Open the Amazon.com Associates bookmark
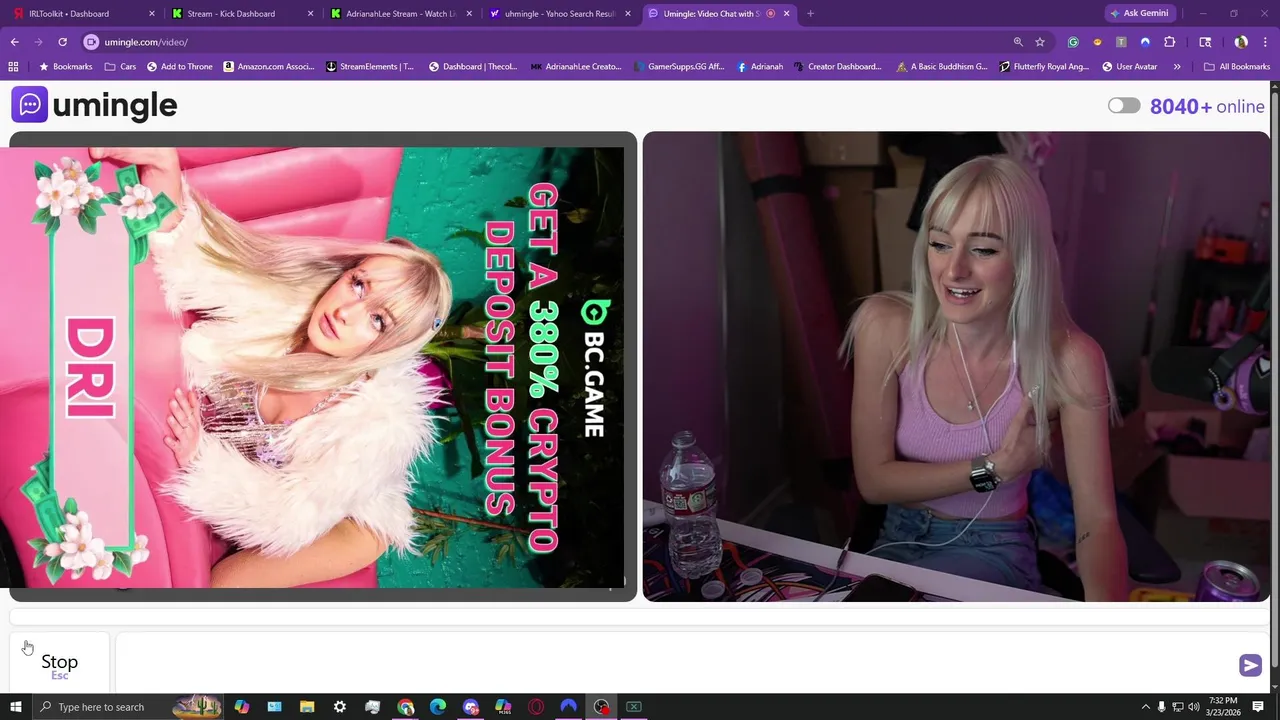The height and width of the screenshot is (720, 1280). (269, 67)
